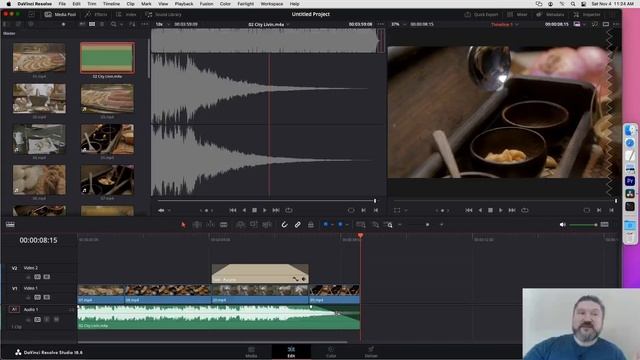Stop playback in the source viewer
This screenshot has height=360, width=640.
[x=254, y=210]
